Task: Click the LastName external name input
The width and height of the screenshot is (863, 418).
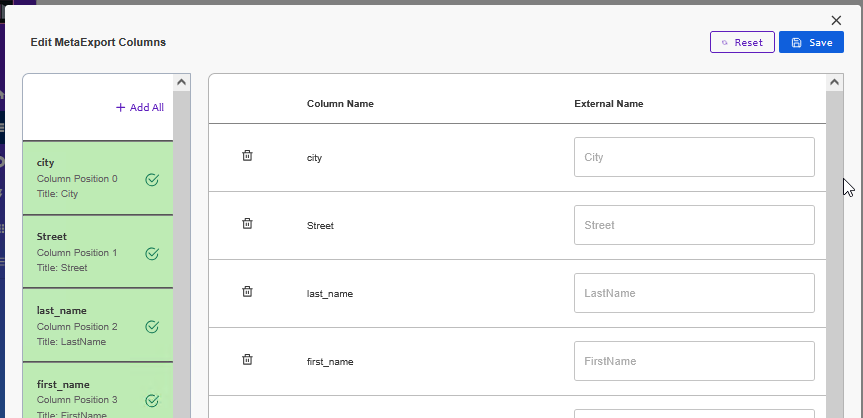Action: coord(694,293)
